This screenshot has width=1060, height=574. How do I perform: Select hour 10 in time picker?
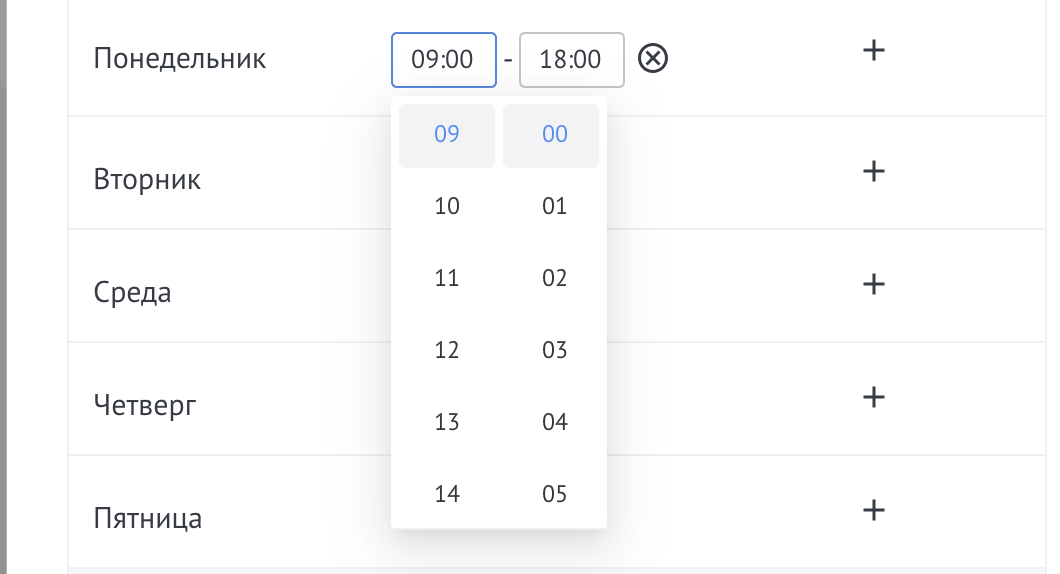pos(447,207)
